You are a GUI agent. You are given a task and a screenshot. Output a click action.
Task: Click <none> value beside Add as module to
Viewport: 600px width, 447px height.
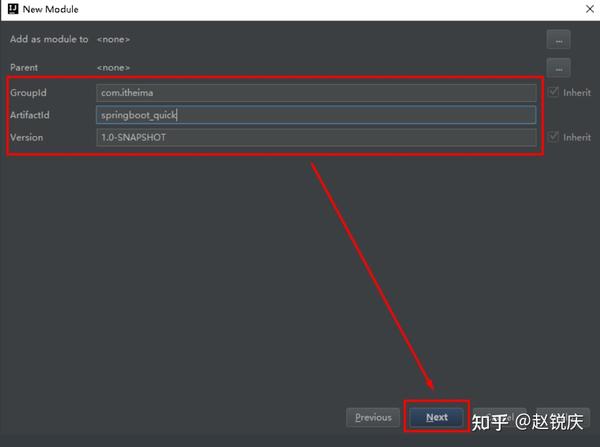[113, 39]
